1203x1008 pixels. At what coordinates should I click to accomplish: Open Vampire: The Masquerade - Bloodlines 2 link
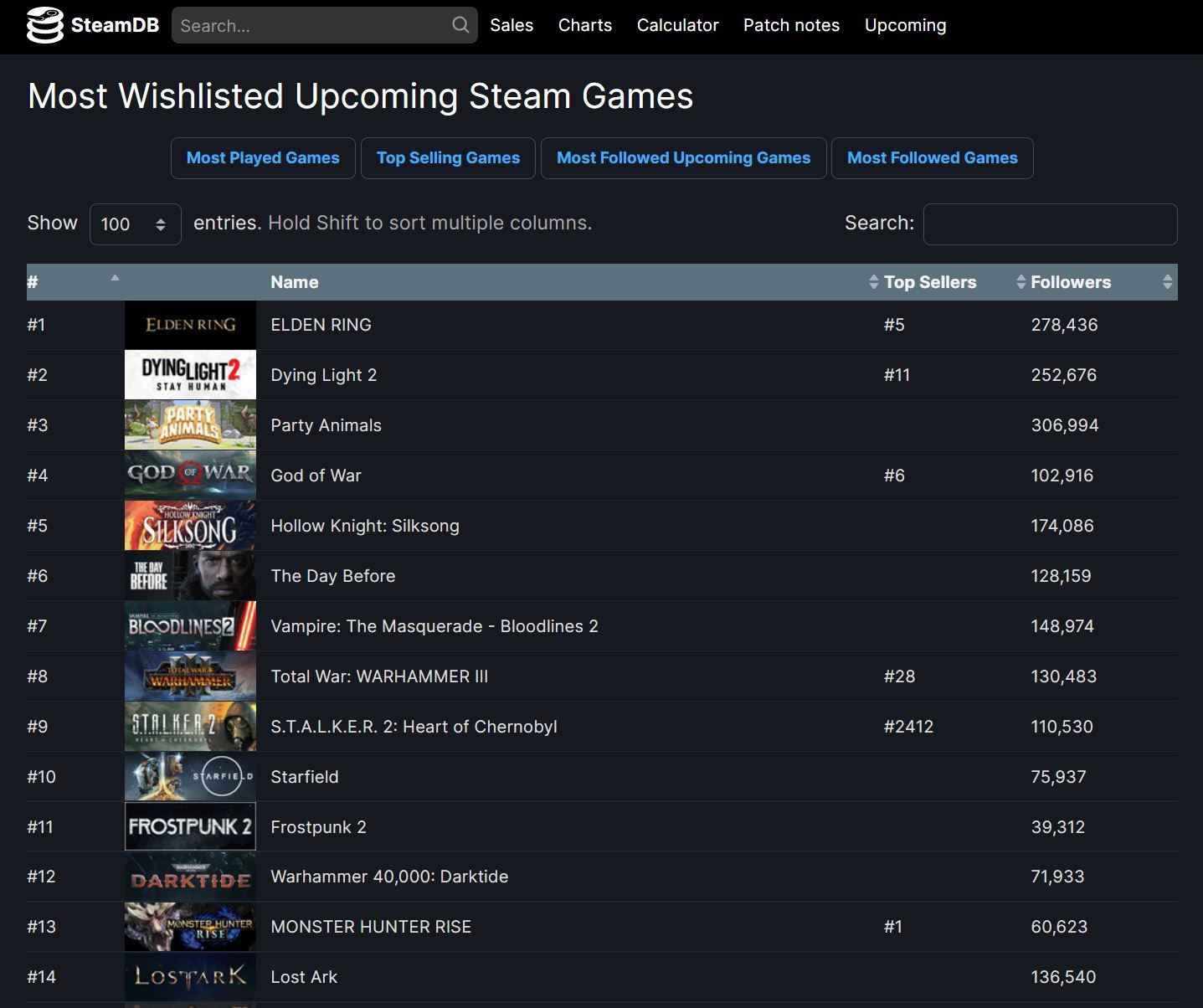click(x=434, y=626)
